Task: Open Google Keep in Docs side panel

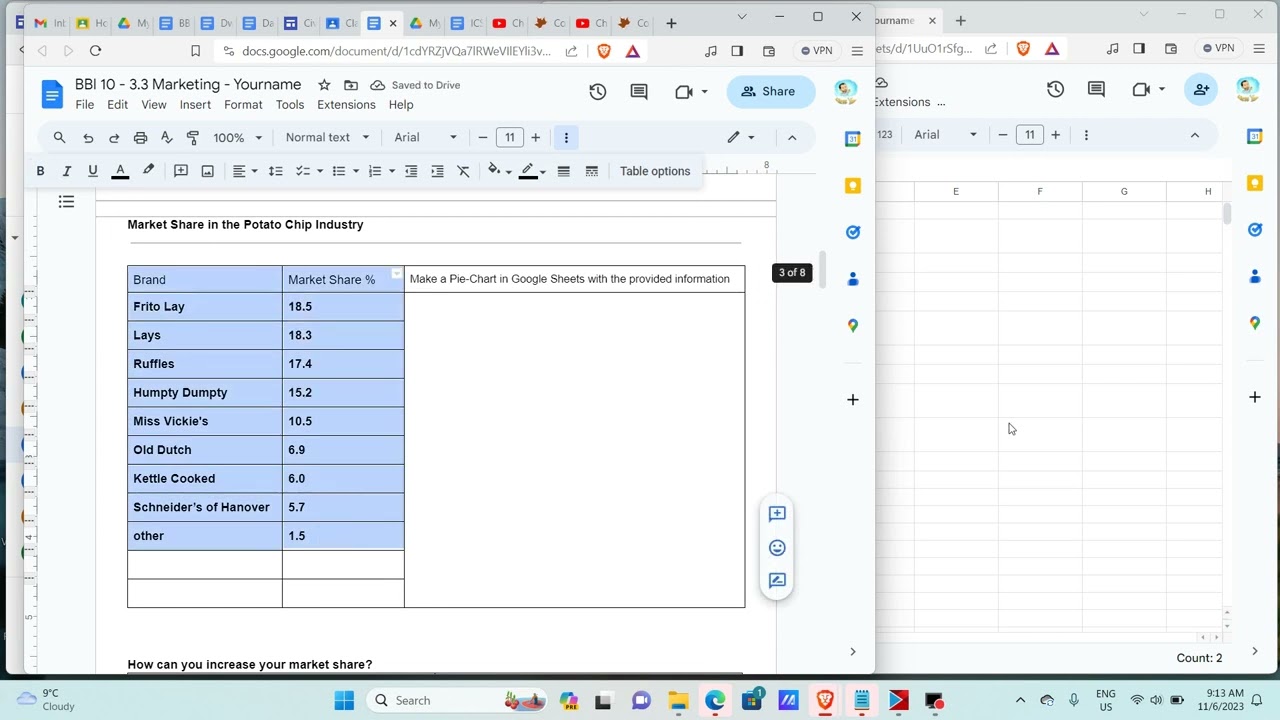Action: click(853, 185)
